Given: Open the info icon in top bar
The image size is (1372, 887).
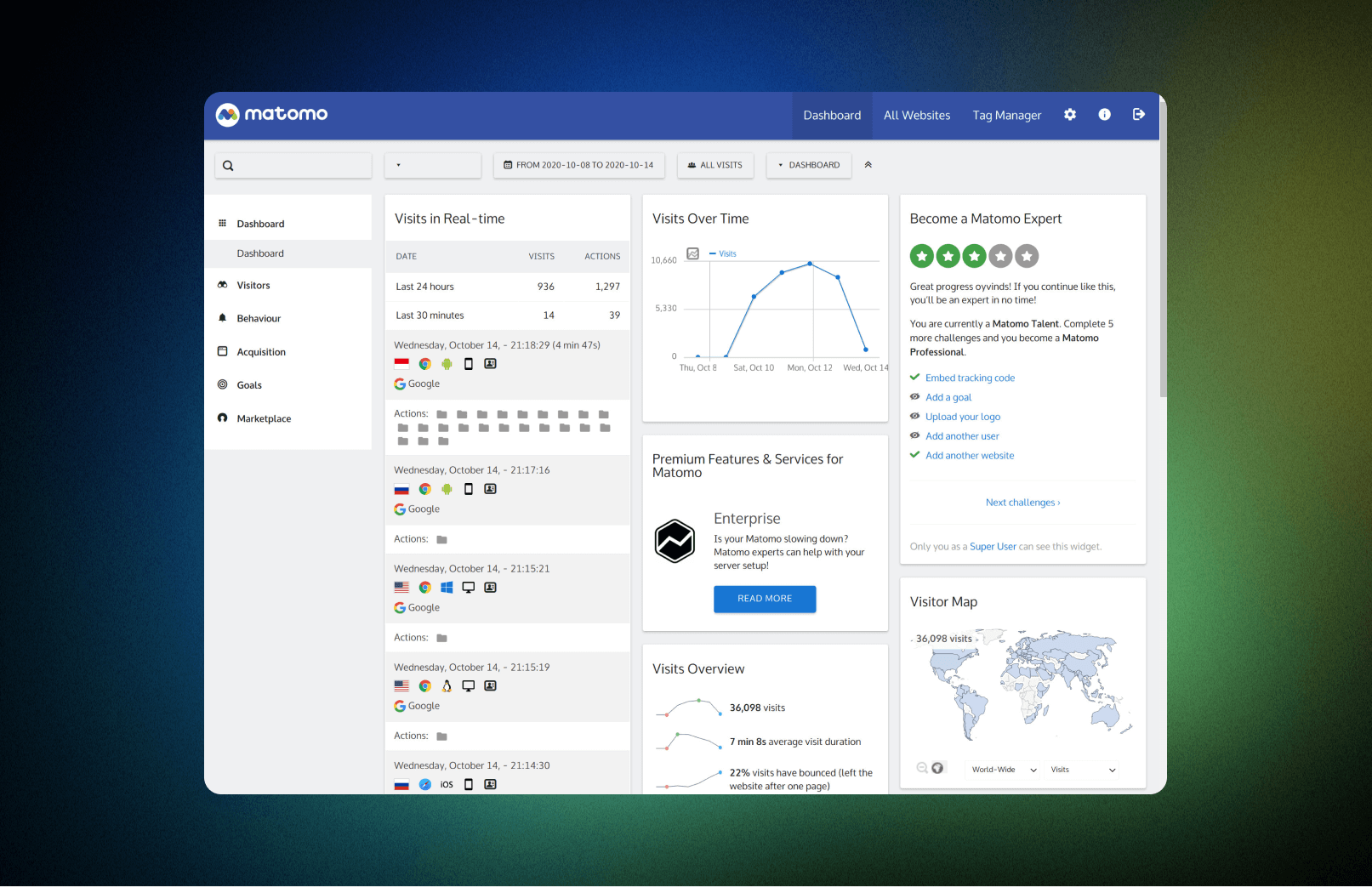Looking at the screenshot, I should click(1104, 115).
